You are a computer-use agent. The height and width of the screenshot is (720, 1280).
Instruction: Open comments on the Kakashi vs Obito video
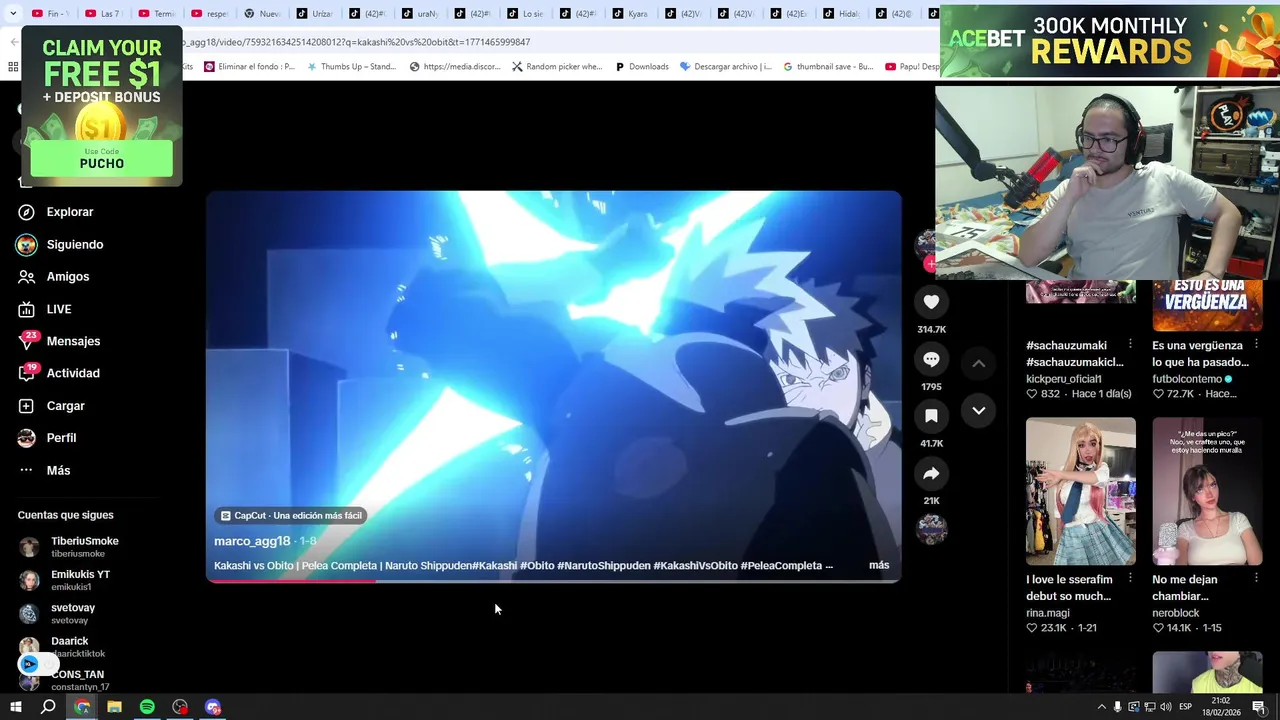[x=931, y=359]
